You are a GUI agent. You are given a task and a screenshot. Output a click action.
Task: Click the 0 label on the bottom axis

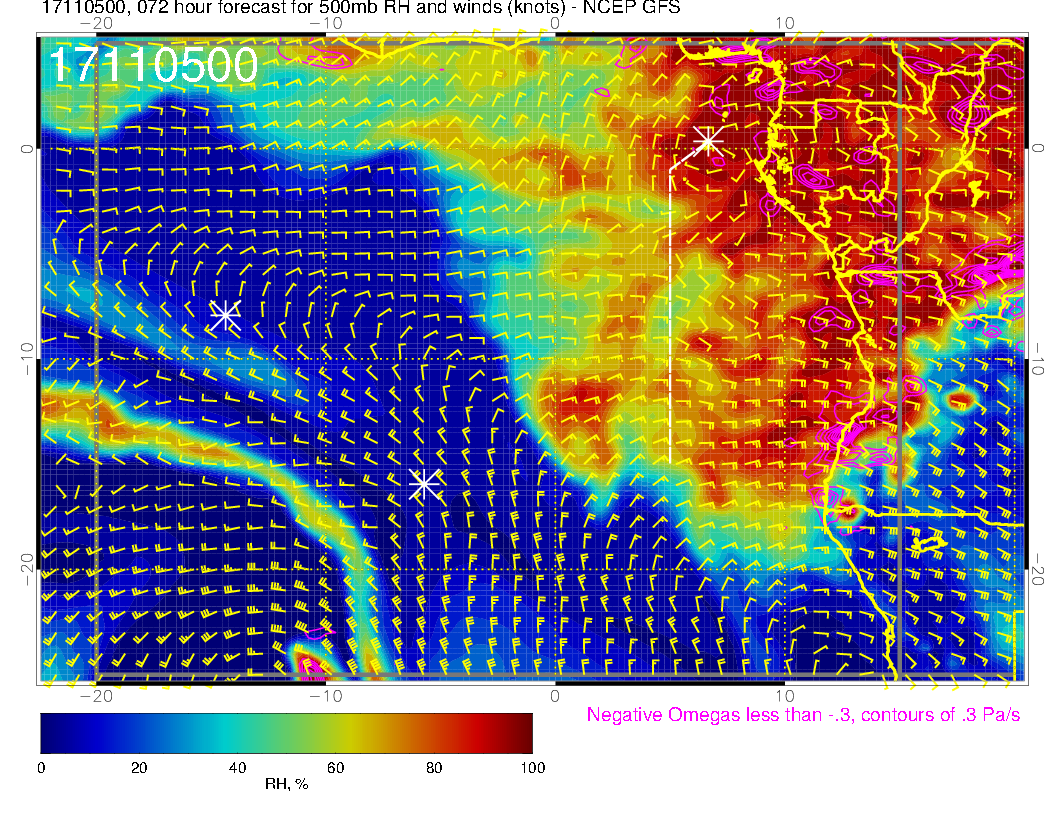[555, 695]
